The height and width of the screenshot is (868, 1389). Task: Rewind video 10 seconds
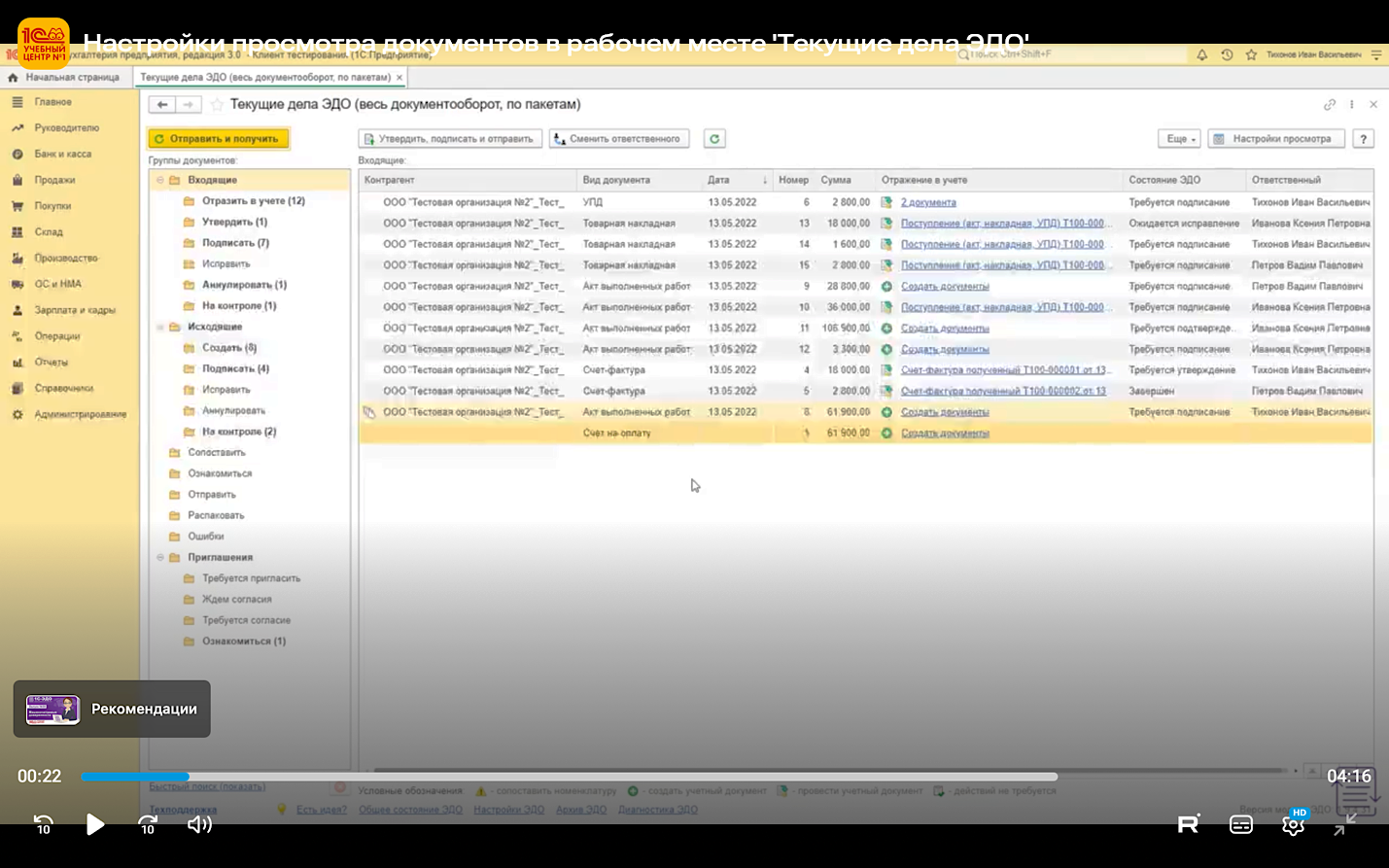point(44,825)
